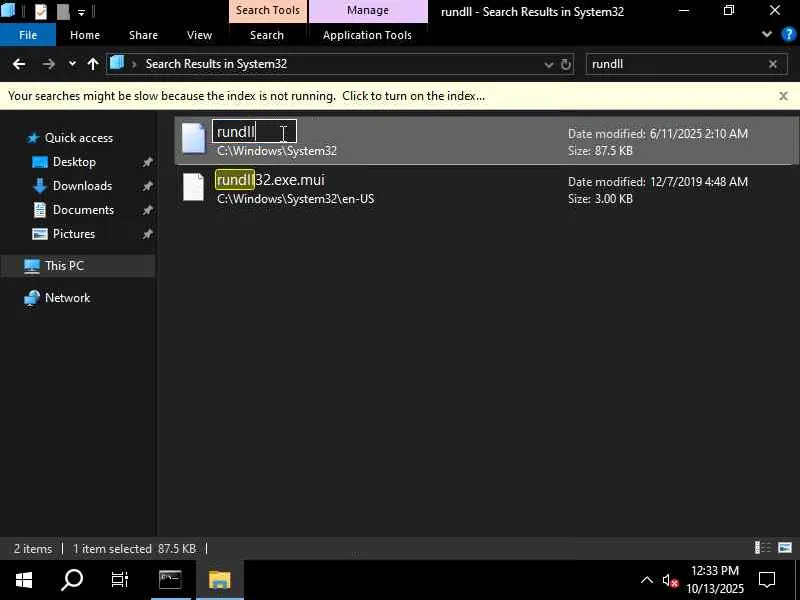The width and height of the screenshot is (800, 600).
Task: Click the File Explorer taskbar icon
Action: coord(220,580)
